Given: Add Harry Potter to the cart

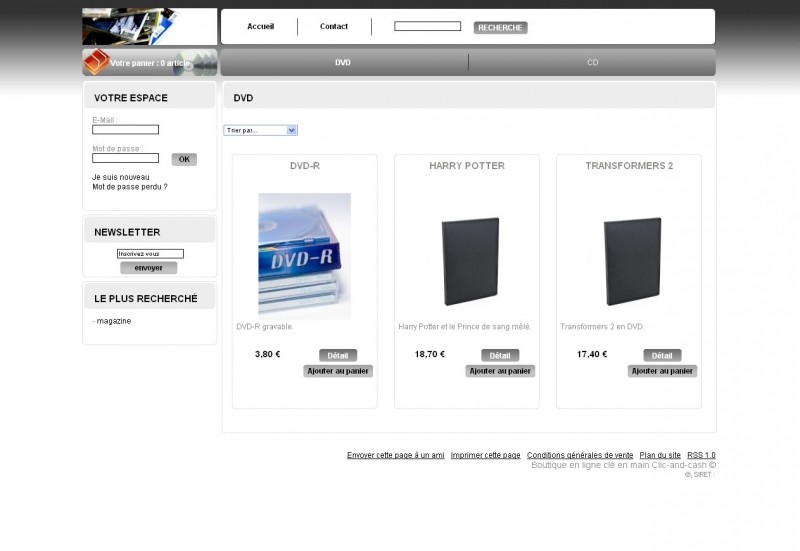Looking at the screenshot, I should tap(500, 371).
